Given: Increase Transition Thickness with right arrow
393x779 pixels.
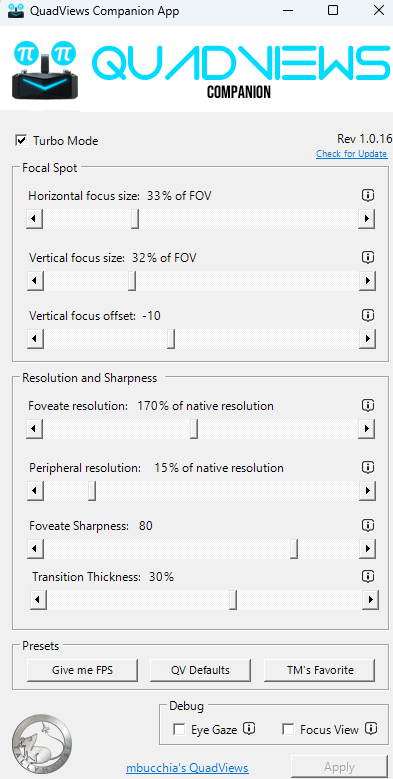Looking at the screenshot, I should pos(370,600).
